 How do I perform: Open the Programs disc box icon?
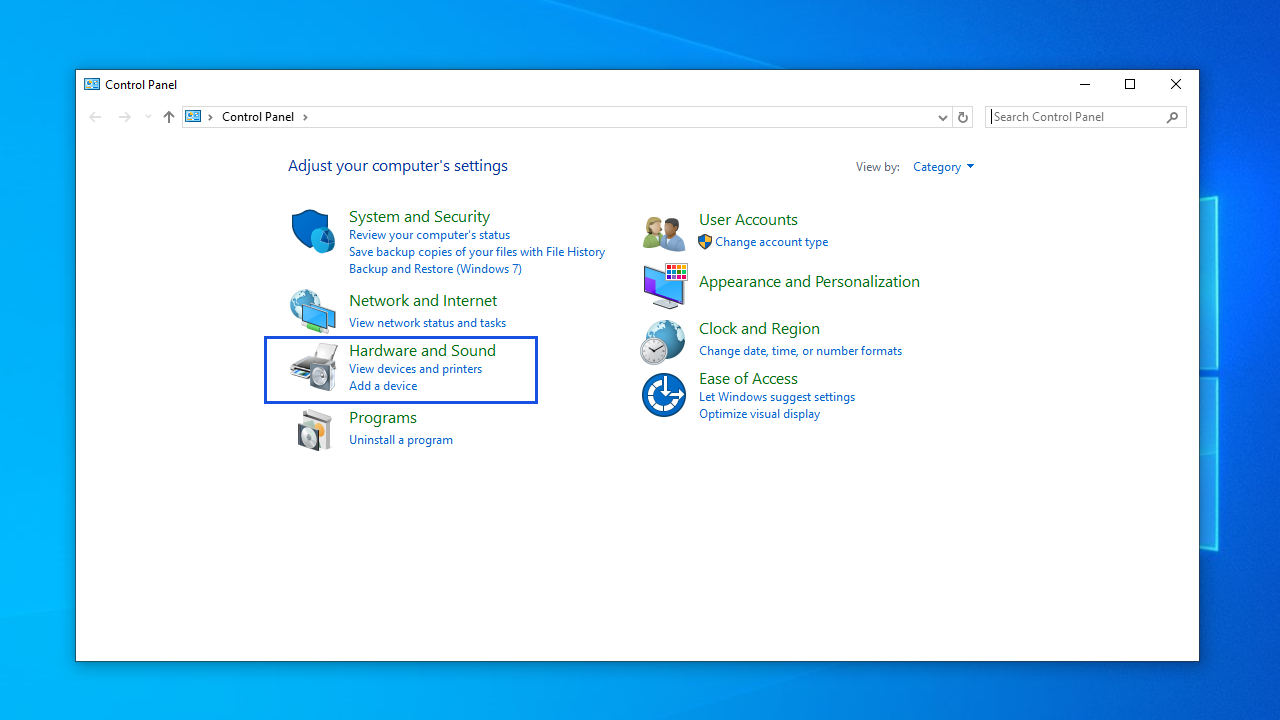pos(314,430)
